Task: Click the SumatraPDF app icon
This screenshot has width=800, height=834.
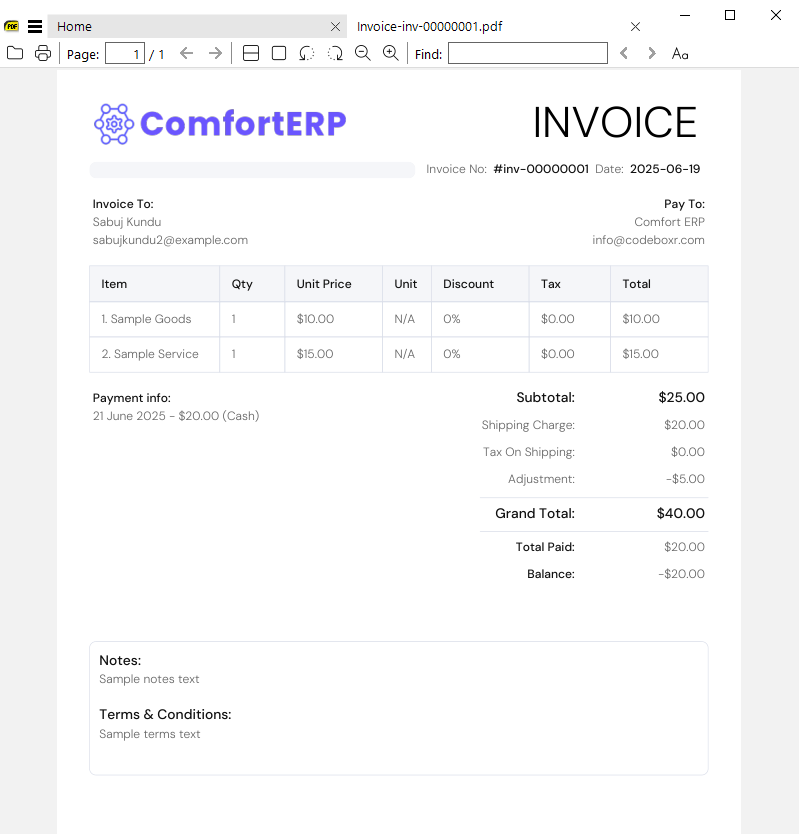Action: point(11,26)
